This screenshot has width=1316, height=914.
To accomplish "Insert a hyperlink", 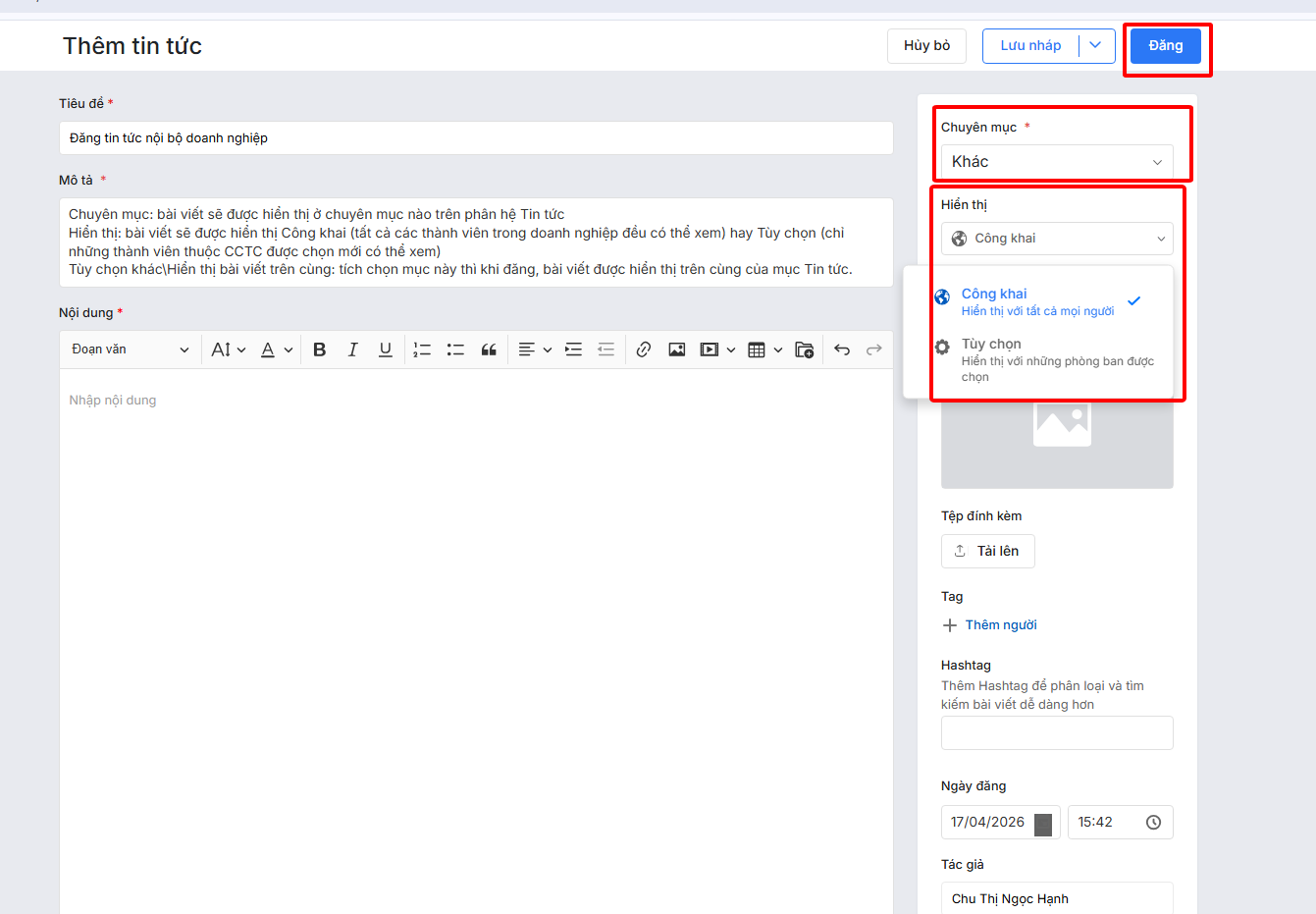I will 644,349.
